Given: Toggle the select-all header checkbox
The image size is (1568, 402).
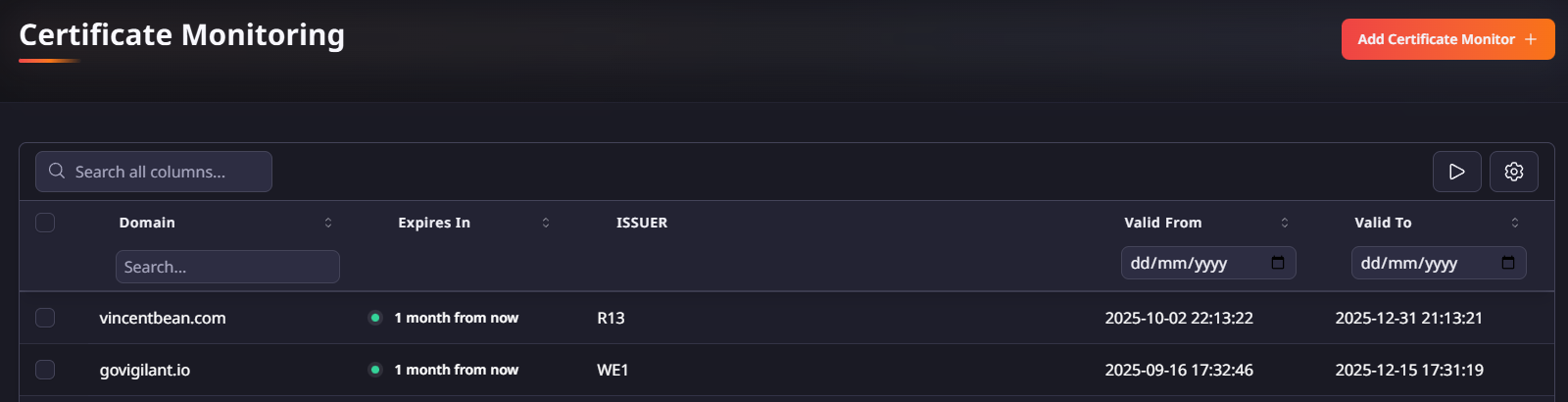Looking at the screenshot, I should click(x=45, y=223).
